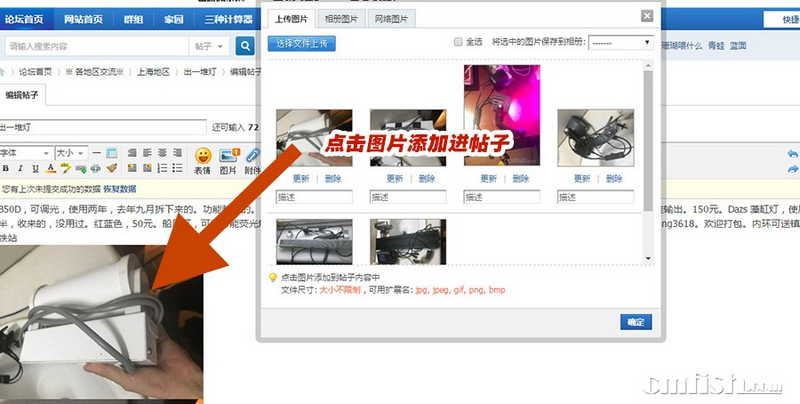Screen dimensions: 800x404
Task: Click the blue search magnifier button
Action: (x=245, y=46)
